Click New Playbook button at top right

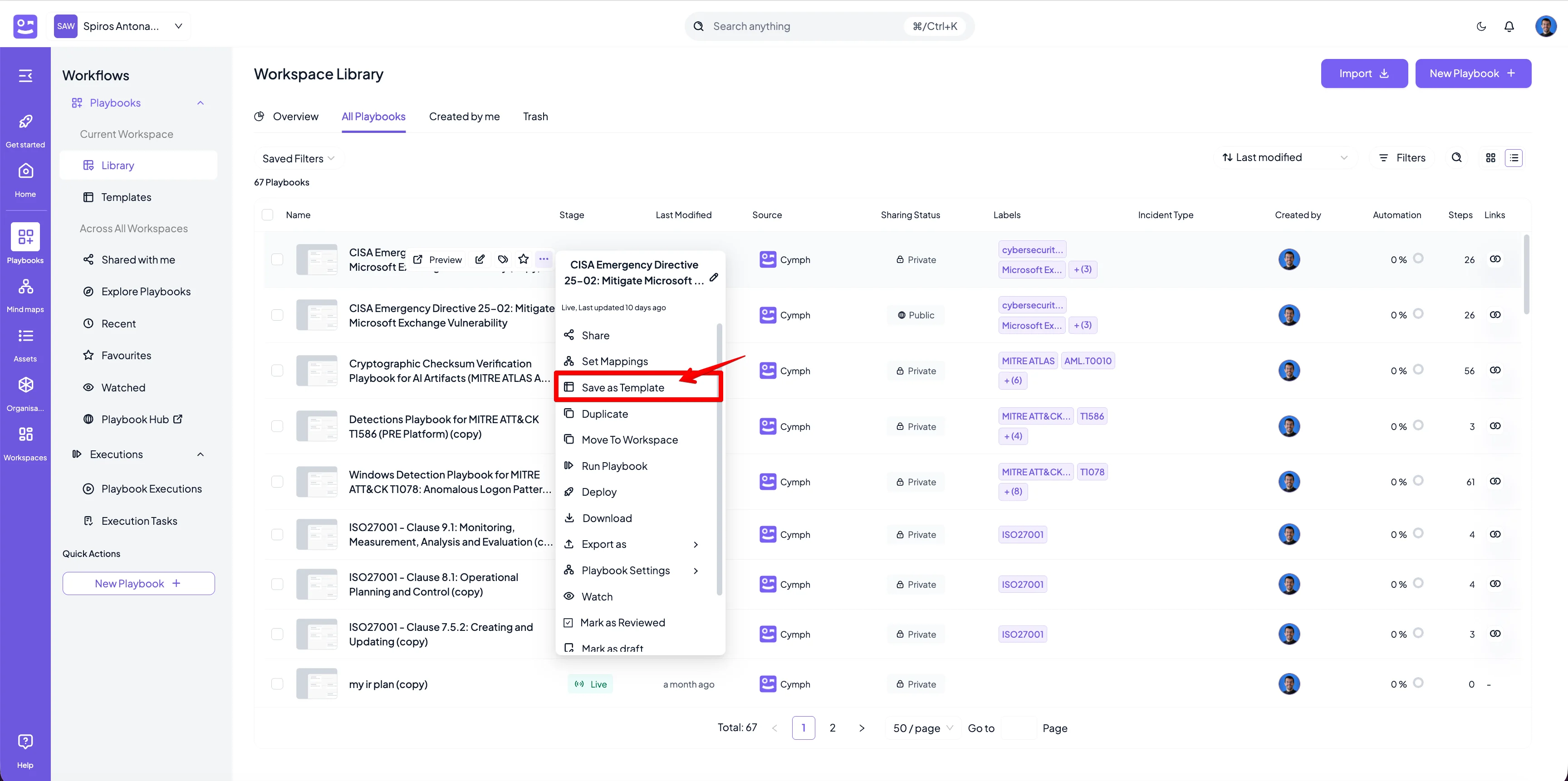[1473, 73]
